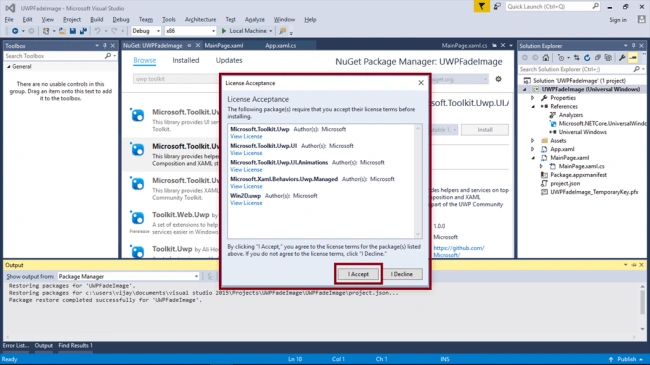Click the green Start debugging arrow
Screen dimensions: 650x365
(x=224, y=31)
